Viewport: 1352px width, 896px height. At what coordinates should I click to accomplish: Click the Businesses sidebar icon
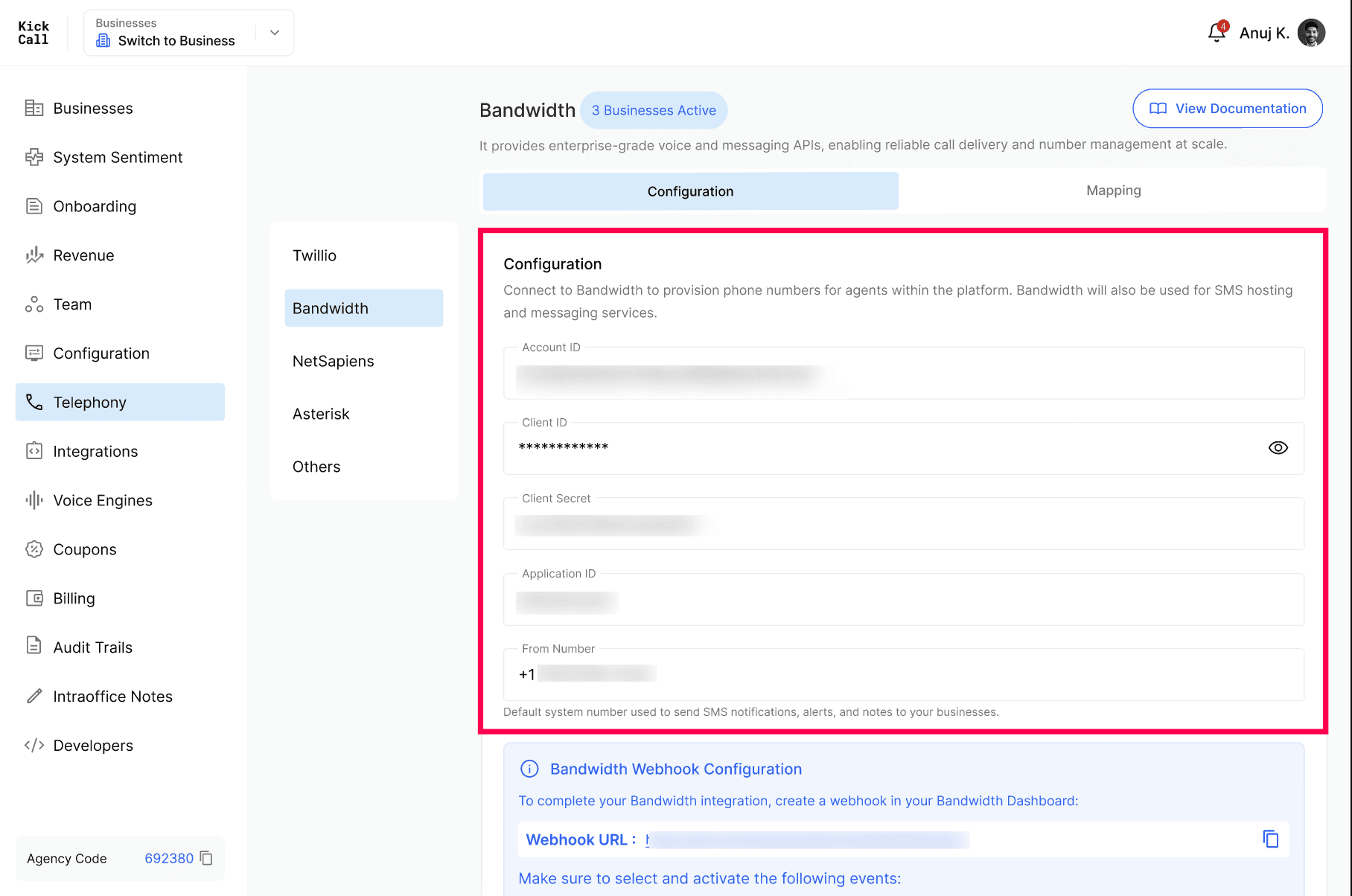(x=34, y=108)
